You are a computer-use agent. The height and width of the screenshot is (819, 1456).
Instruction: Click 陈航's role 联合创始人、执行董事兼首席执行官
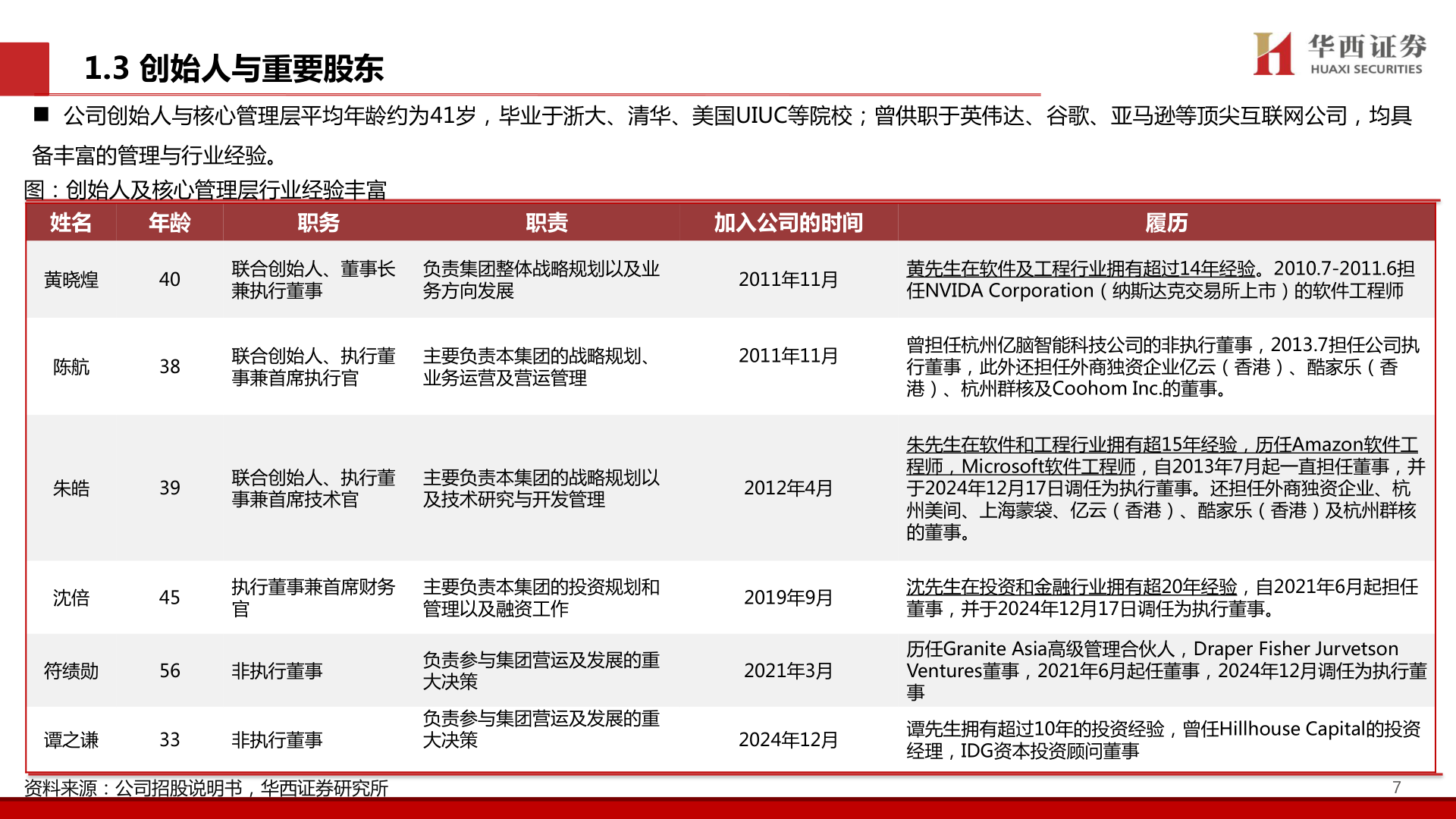point(313,367)
